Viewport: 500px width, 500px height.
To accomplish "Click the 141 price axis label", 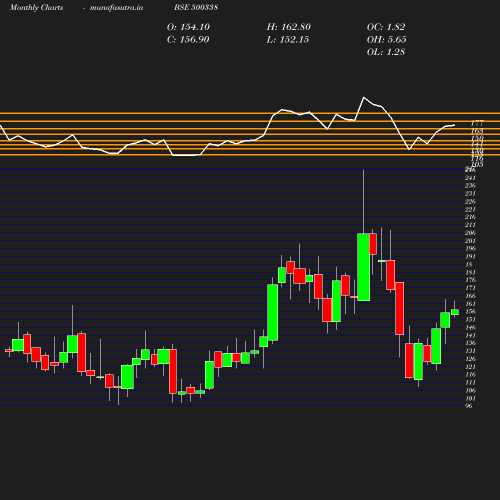I will (470, 335).
